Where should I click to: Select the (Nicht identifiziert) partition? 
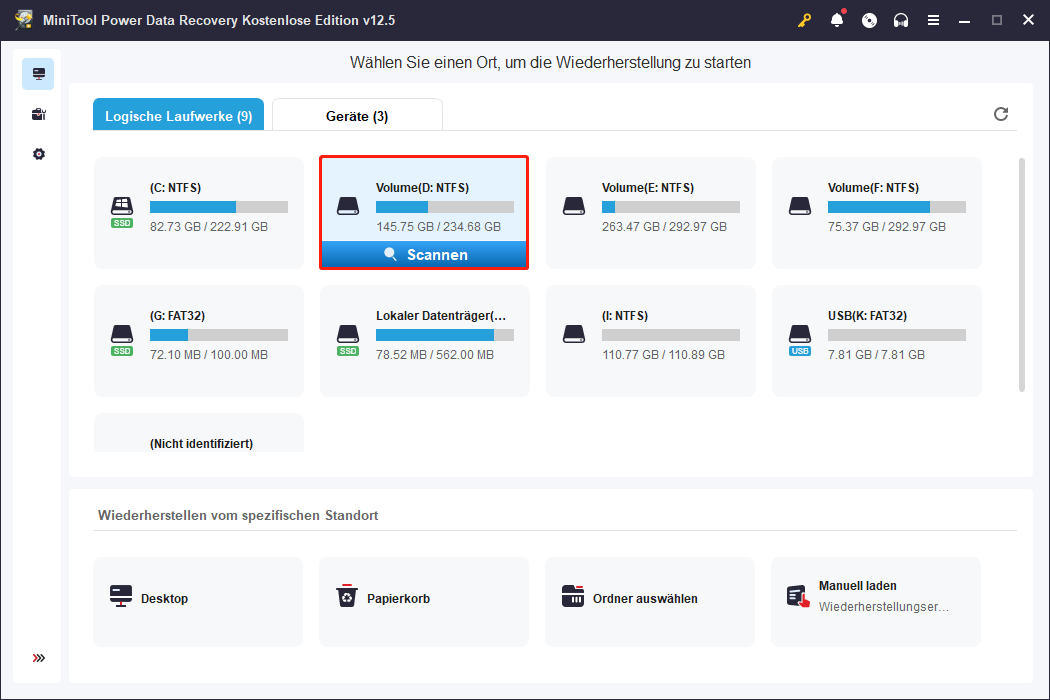[199, 433]
